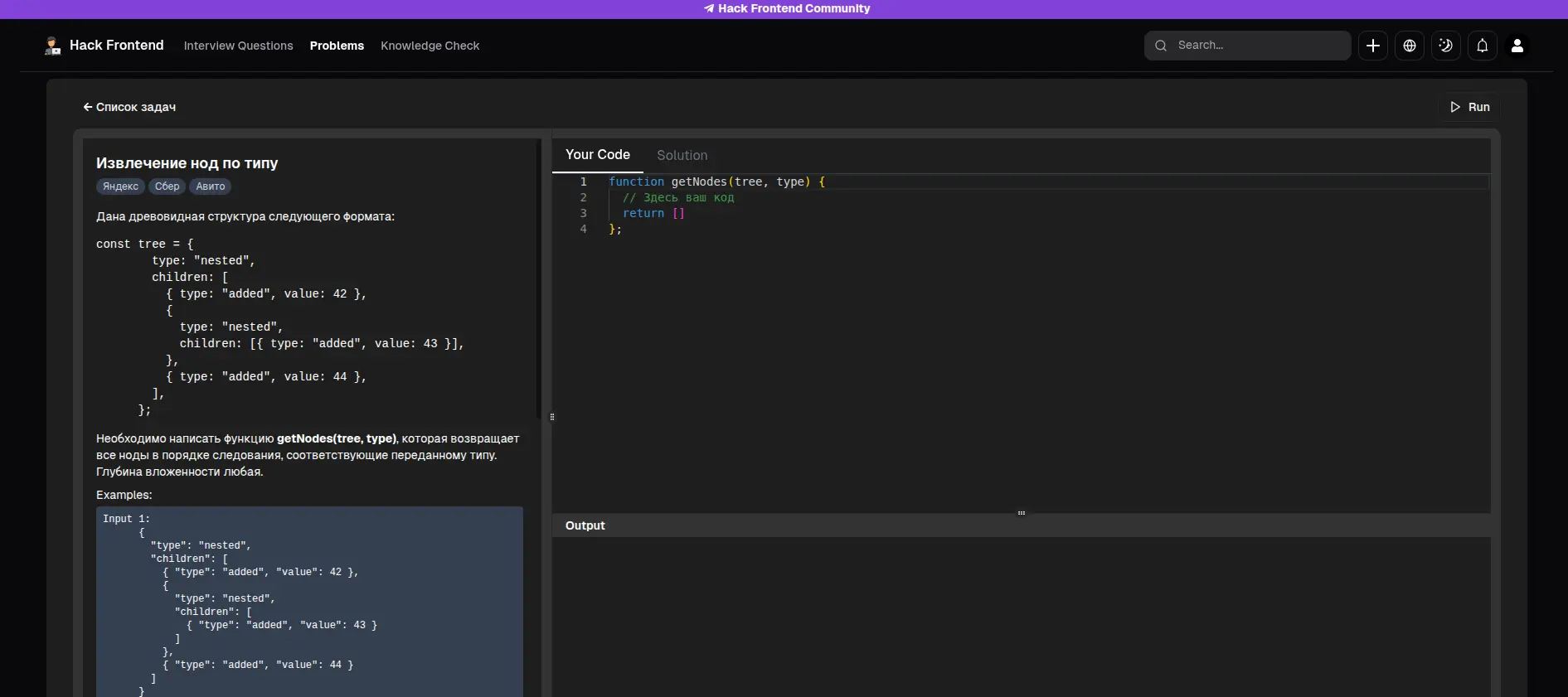
Task: Click the comment line '// Здесь ваш код'
Action: (678, 197)
